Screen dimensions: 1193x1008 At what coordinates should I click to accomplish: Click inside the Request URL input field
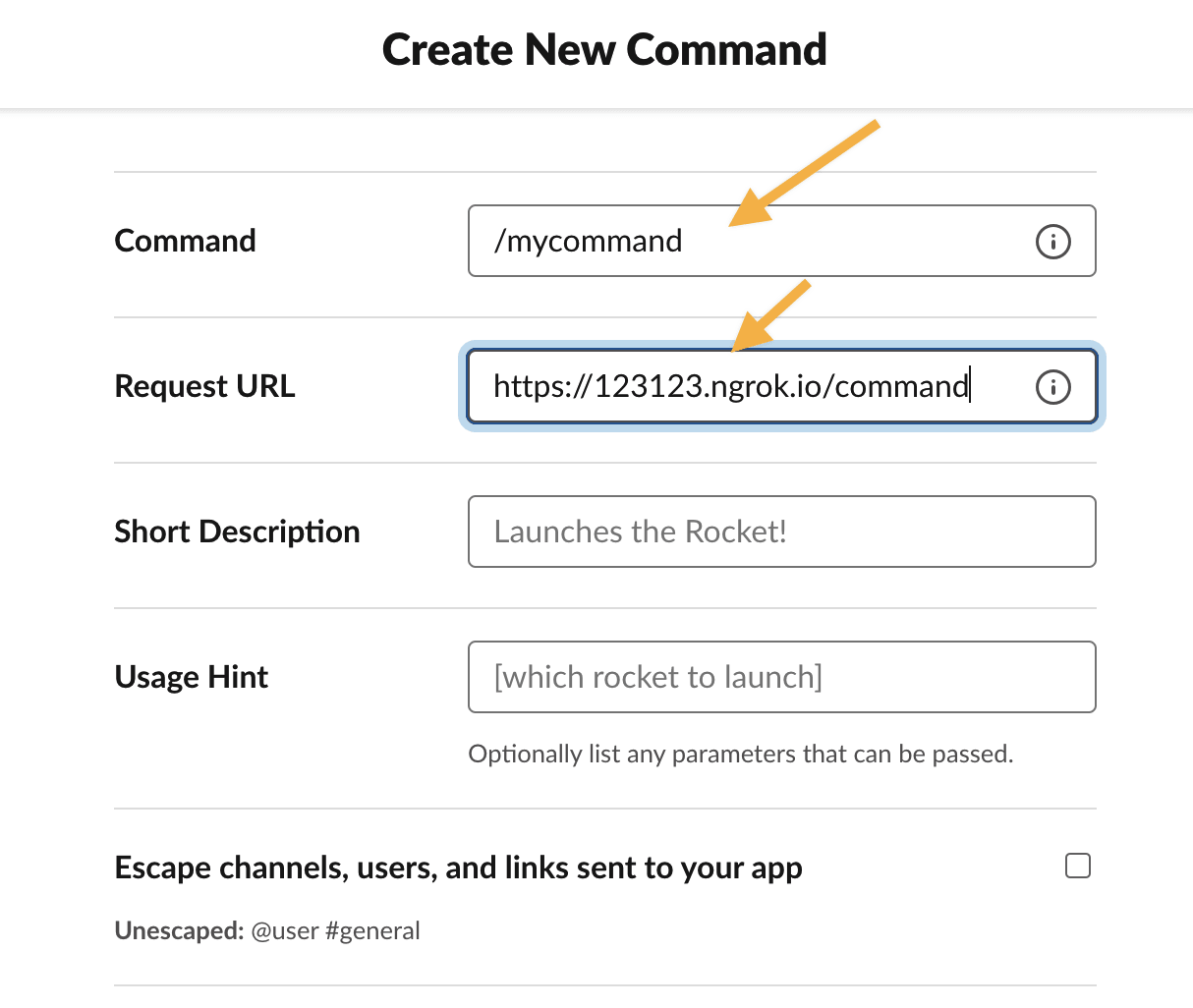747,387
